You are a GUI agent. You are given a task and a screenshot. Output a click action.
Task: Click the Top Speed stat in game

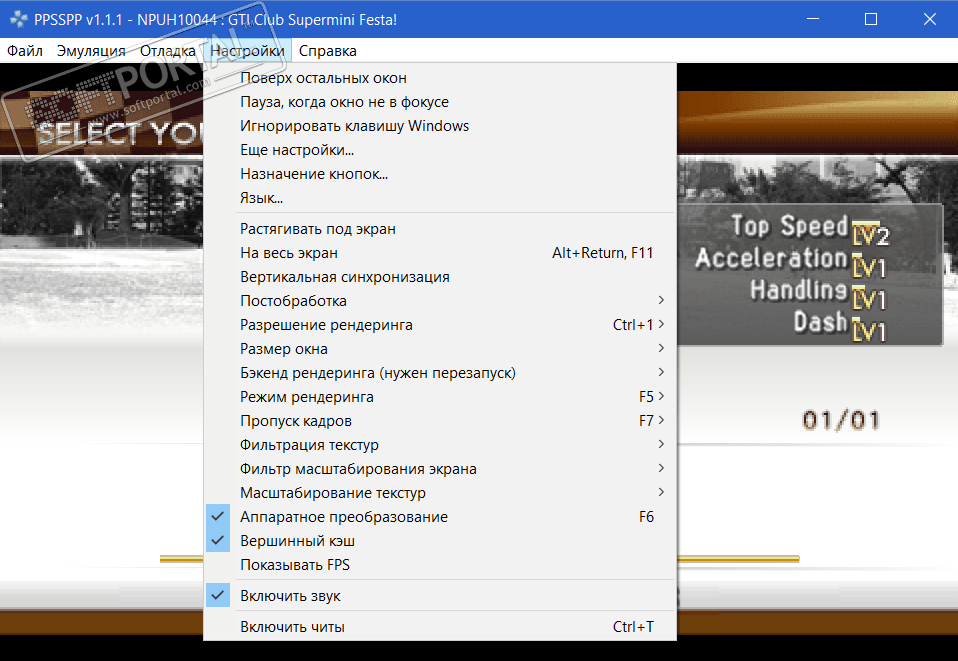click(x=810, y=227)
